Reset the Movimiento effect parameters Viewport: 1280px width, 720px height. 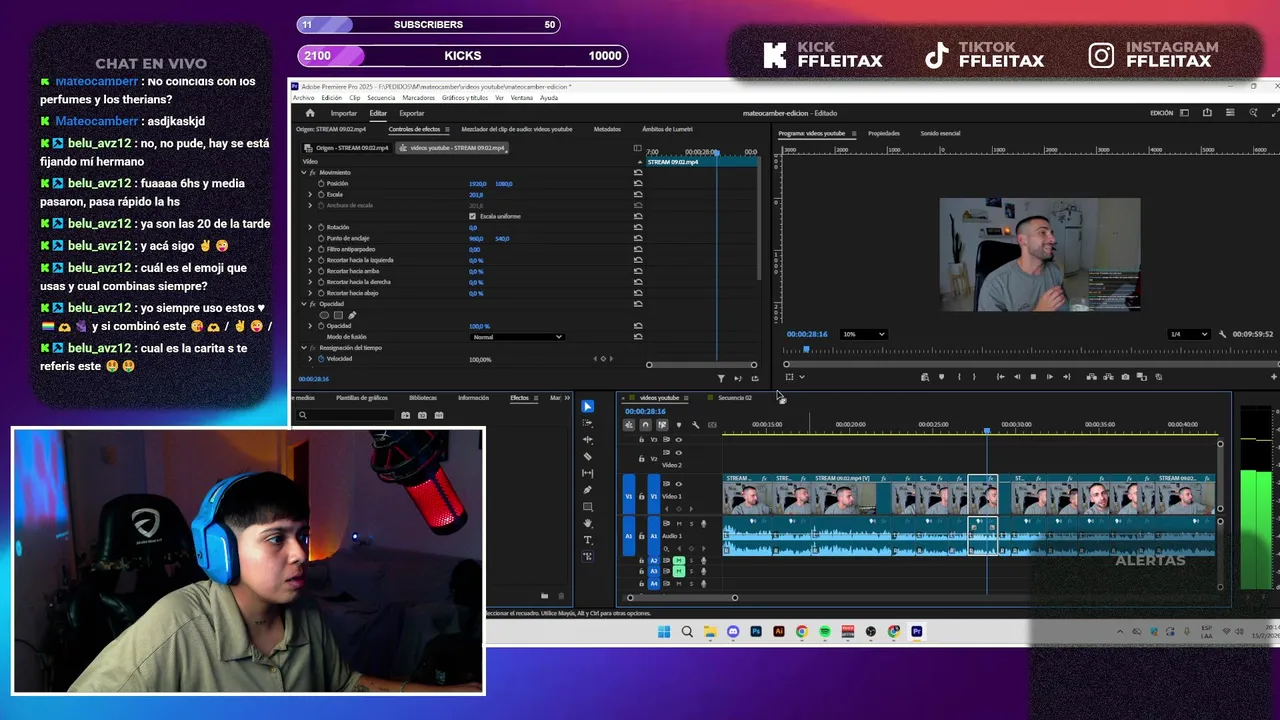click(638, 172)
